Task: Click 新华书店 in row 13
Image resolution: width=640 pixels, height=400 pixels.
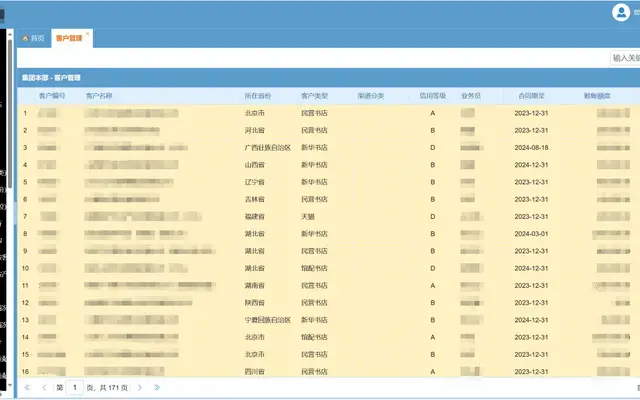Action: pyautogui.click(x=314, y=320)
